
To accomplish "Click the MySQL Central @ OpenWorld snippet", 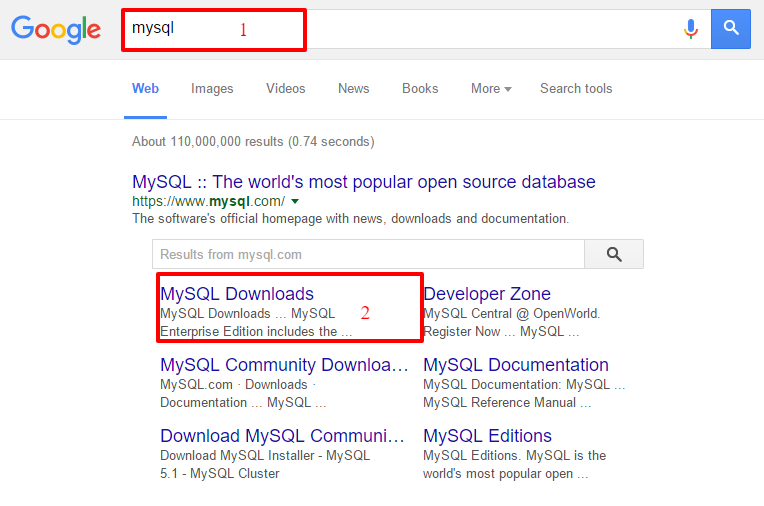I will point(512,313).
